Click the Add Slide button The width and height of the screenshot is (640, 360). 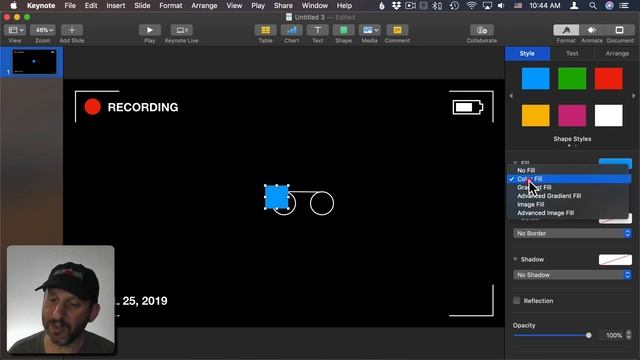[72, 30]
